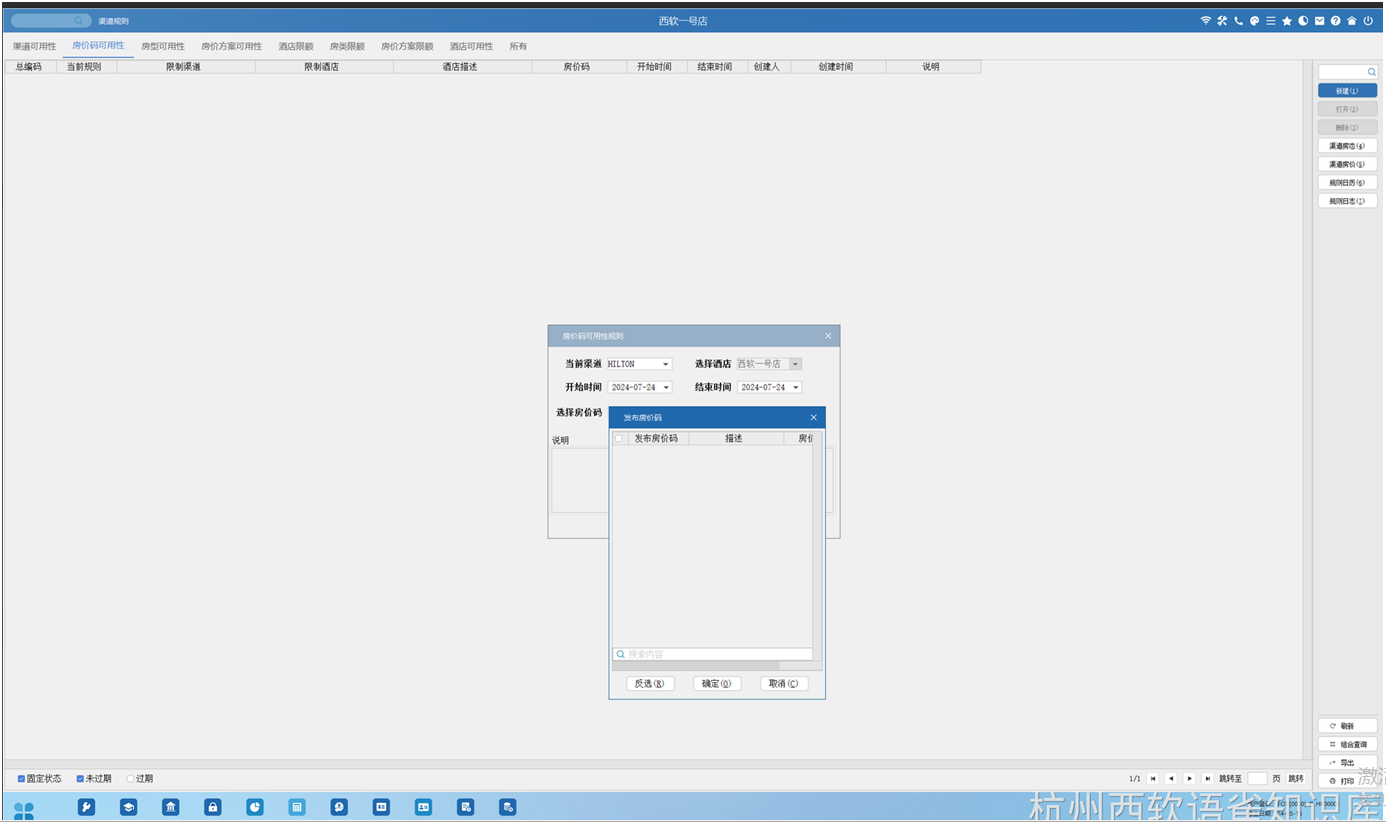Tick the select-all checkbox in 发布房价码 header

tap(618, 439)
